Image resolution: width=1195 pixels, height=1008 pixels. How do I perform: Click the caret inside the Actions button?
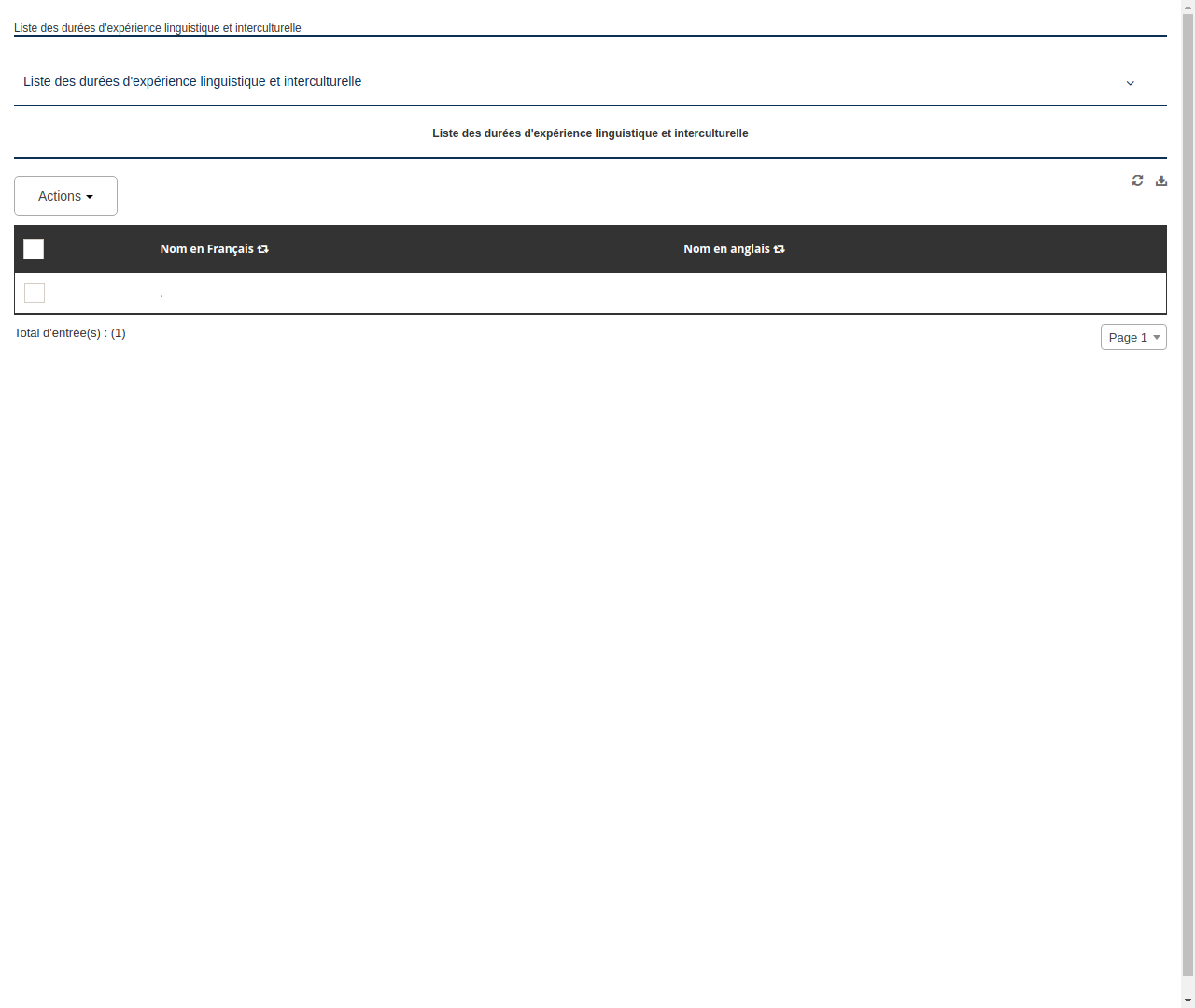(91, 196)
